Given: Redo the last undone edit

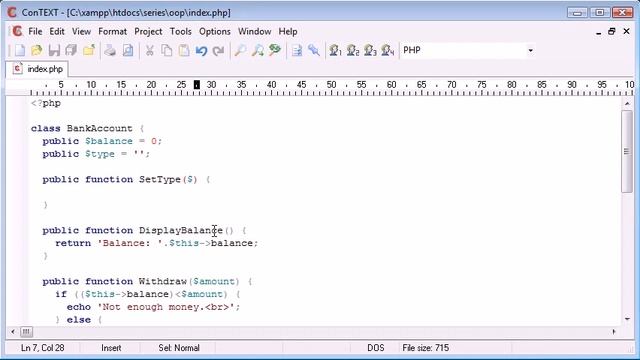Looking at the screenshot, I should [218, 51].
